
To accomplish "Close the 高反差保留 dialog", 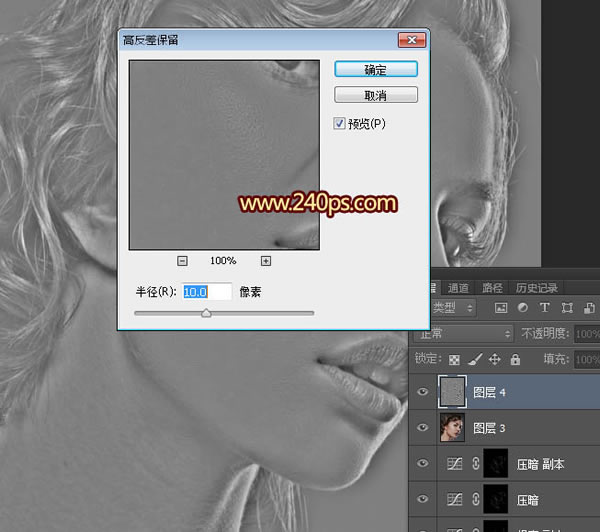I will [x=412, y=40].
